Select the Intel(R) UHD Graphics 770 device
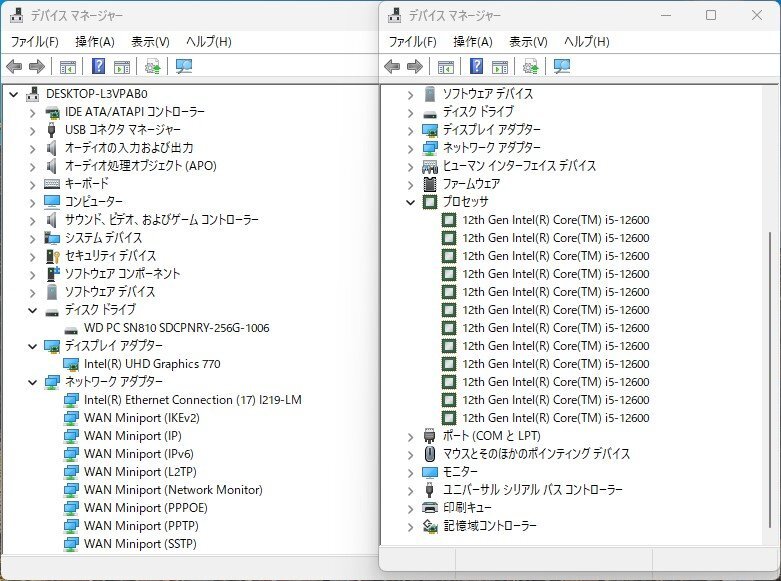781x581 pixels. [x=152, y=364]
